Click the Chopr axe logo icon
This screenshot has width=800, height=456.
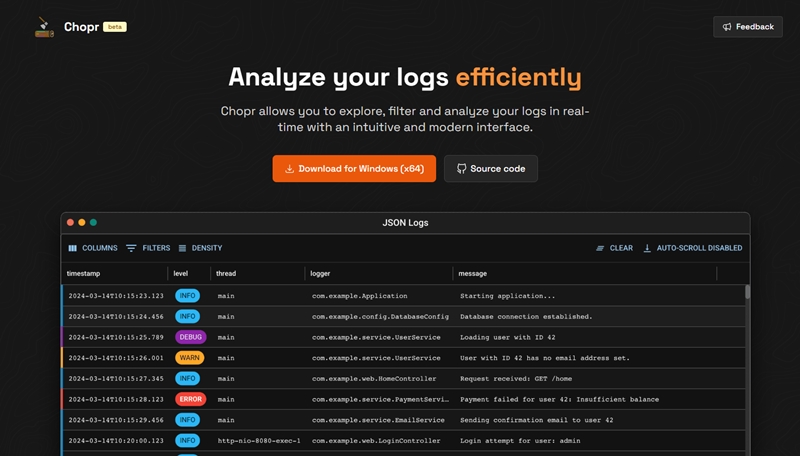point(43,27)
